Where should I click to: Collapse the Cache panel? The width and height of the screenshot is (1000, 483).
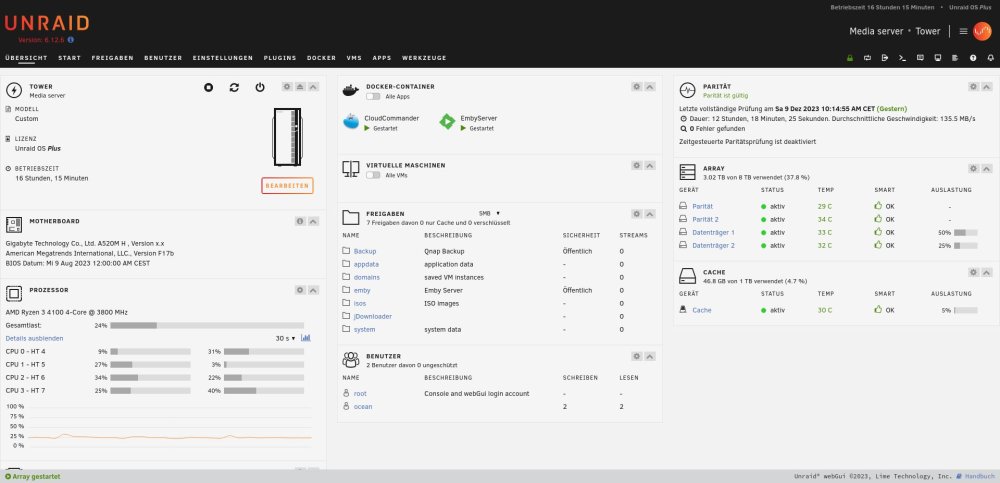point(987,272)
